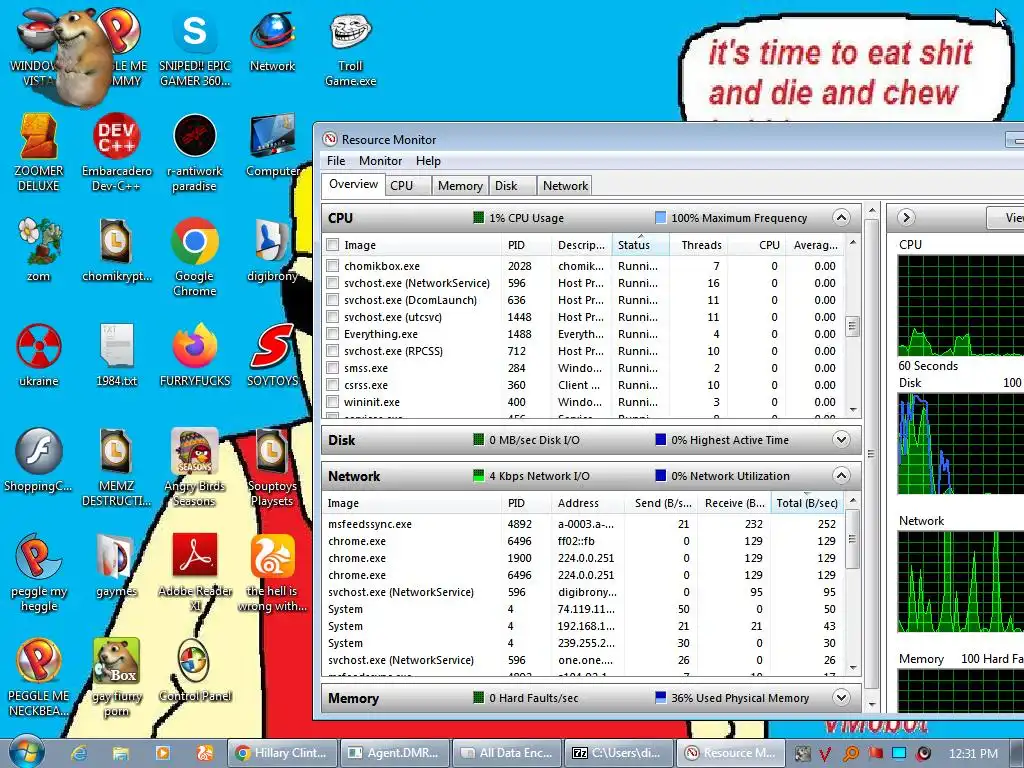The width and height of the screenshot is (1024, 768).
Task: Switch to the Memory tab
Action: coord(460,185)
